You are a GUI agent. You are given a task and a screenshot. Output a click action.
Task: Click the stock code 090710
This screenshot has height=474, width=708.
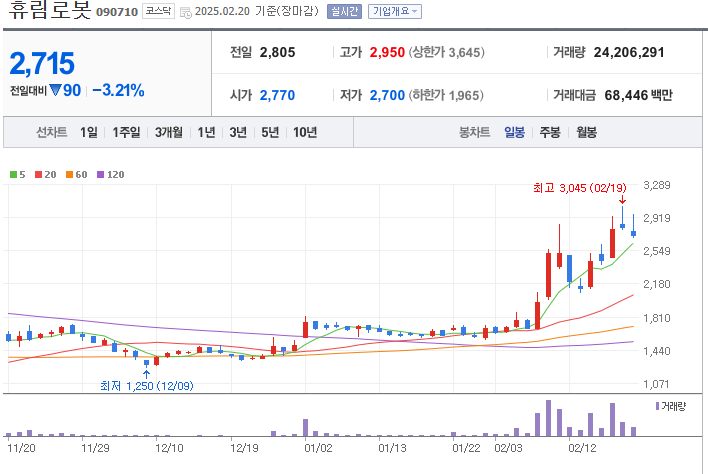(x=117, y=12)
